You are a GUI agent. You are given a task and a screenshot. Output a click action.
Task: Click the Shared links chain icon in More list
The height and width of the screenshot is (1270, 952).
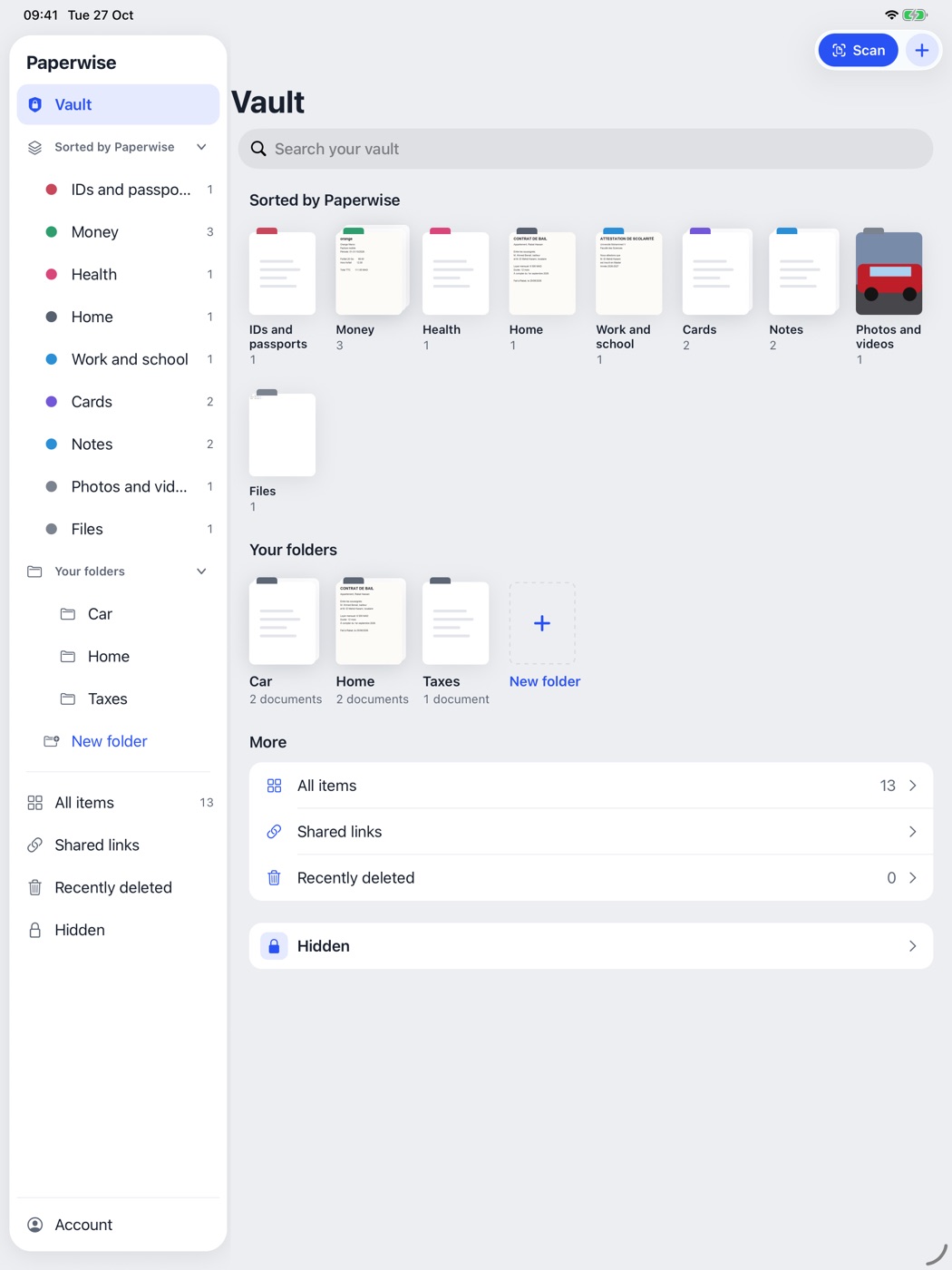(x=274, y=832)
